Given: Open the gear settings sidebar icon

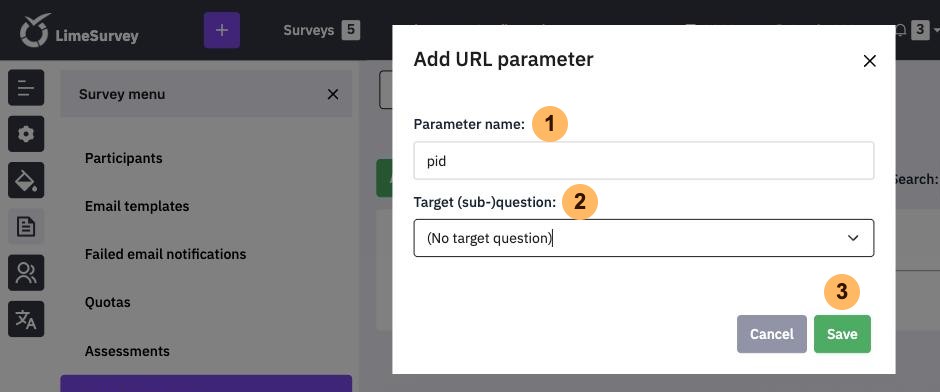Looking at the screenshot, I should click(26, 134).
